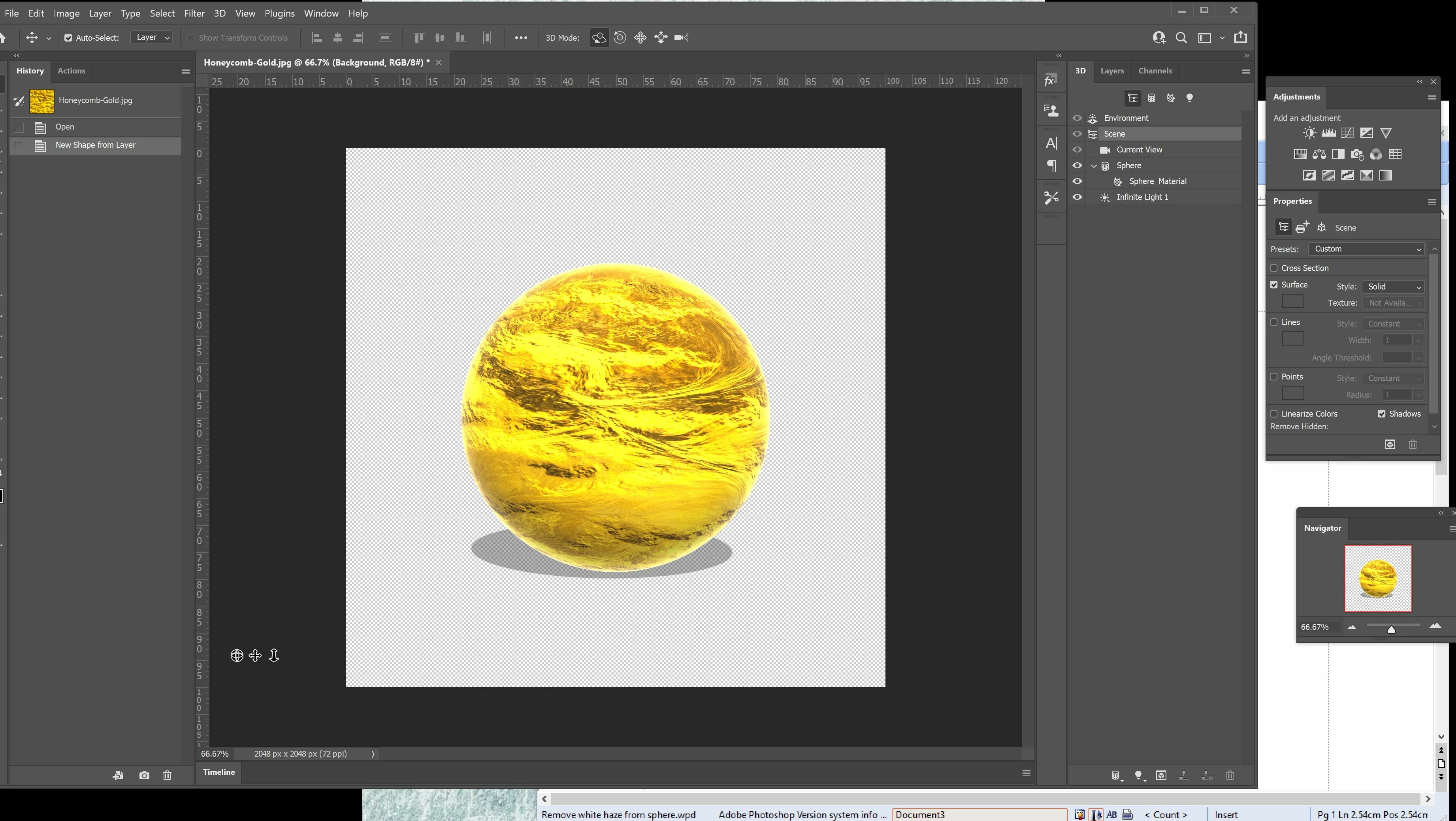Screen dimensions: 1456x821
Task: Choose the Slide 3D object mode icon
Action: point(661,38)
